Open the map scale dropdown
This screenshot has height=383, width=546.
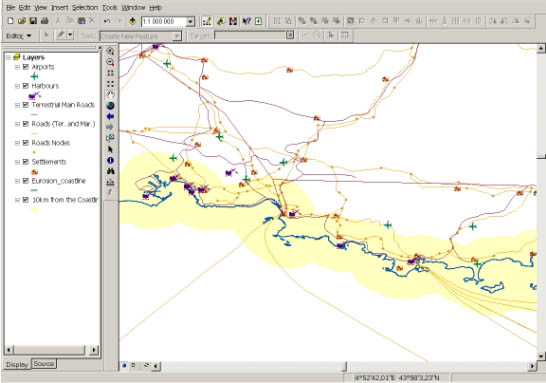tap(190, 22)
